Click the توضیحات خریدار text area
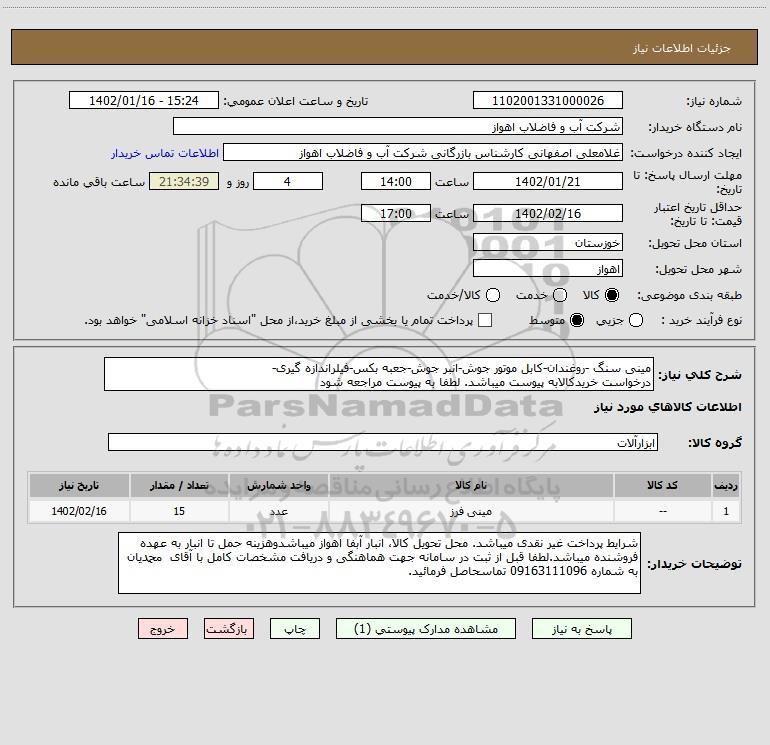Screen dimensions: 770x745 [379, 563]
